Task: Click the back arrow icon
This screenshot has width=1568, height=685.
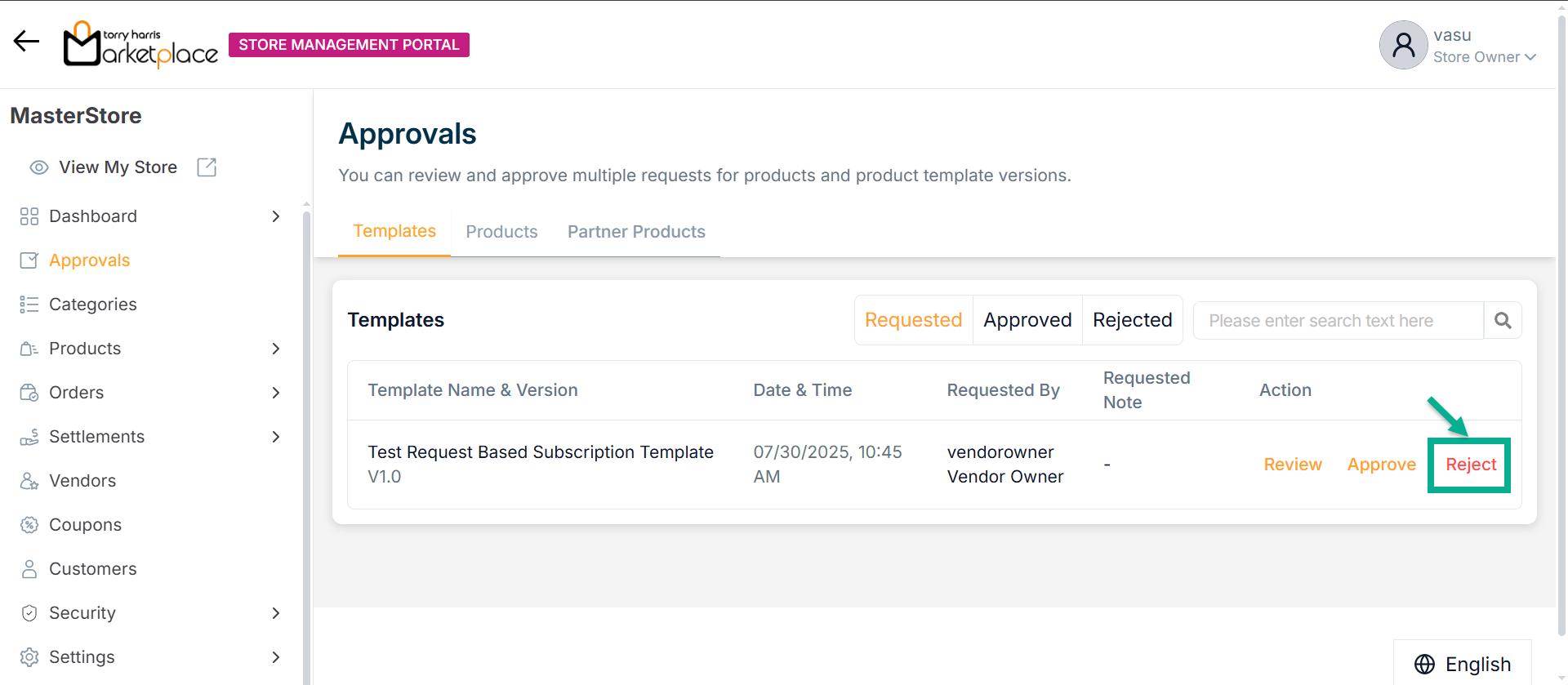Action: [26, 42]
